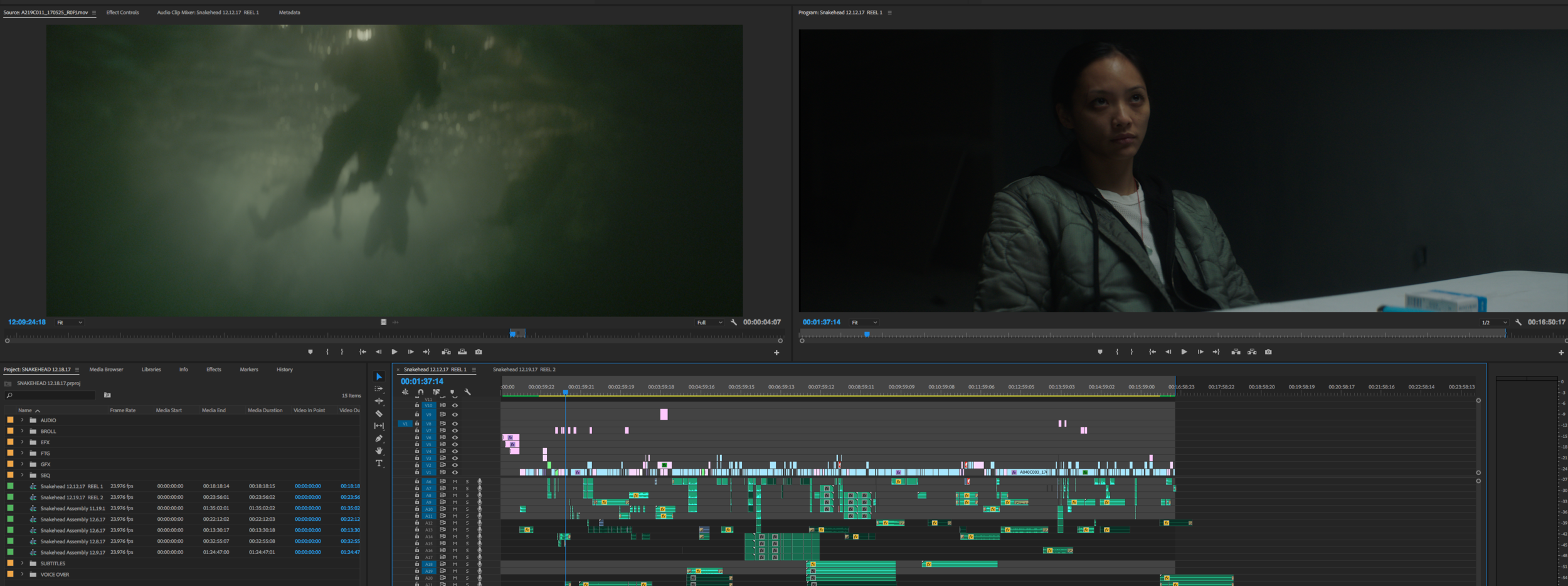Toggle lock on track V9
The image size is (1568, 586).
tap(417, 414)
